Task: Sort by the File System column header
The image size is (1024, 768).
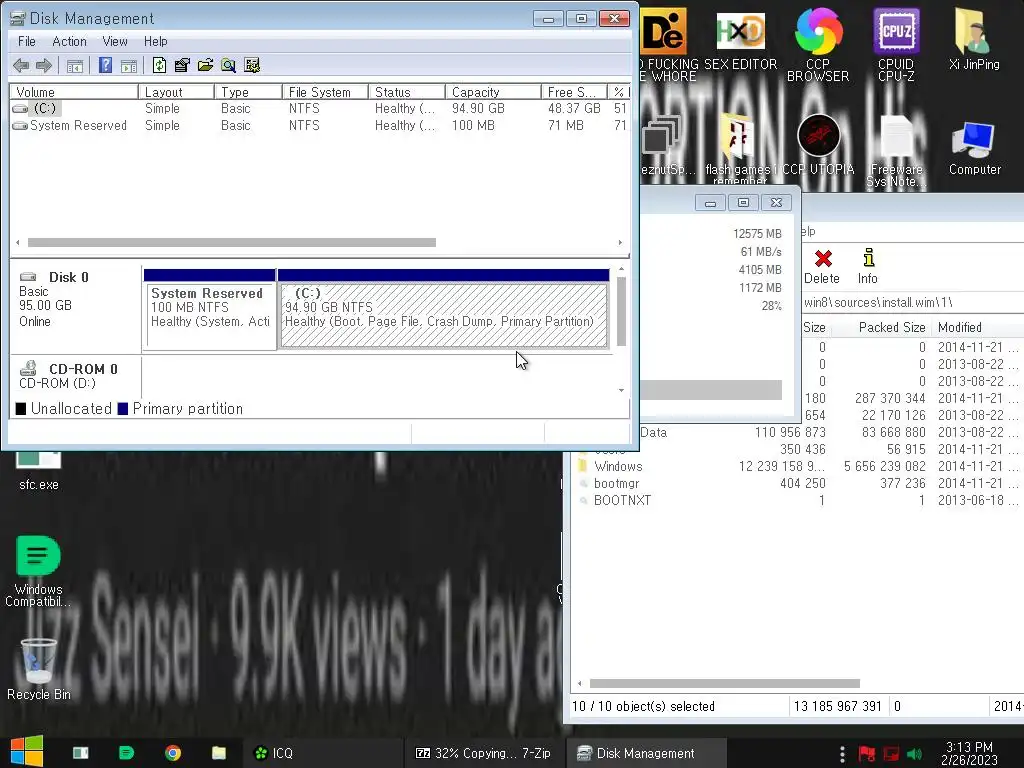Action: [325, 92]
